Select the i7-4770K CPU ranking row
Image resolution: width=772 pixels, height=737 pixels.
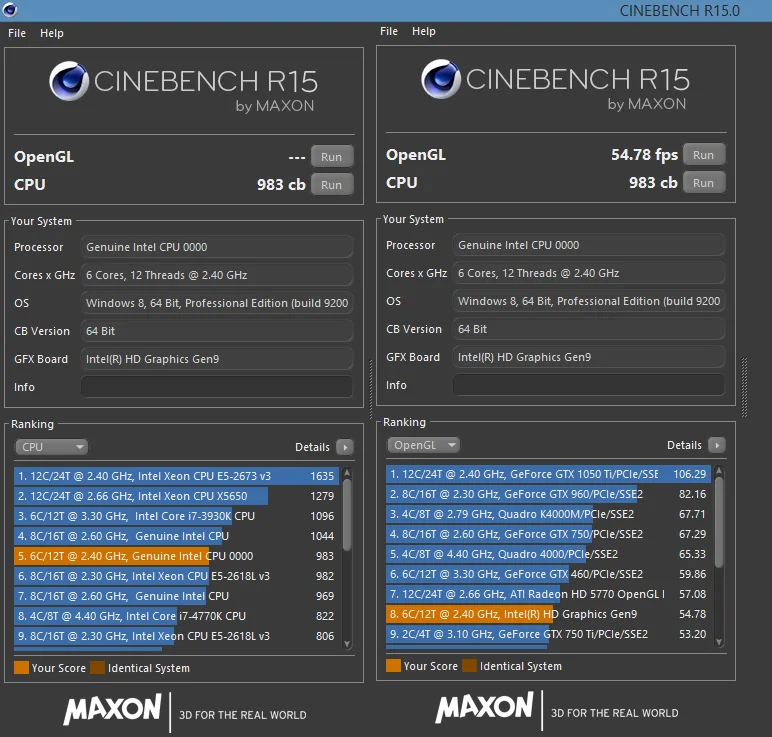point(176,616)
